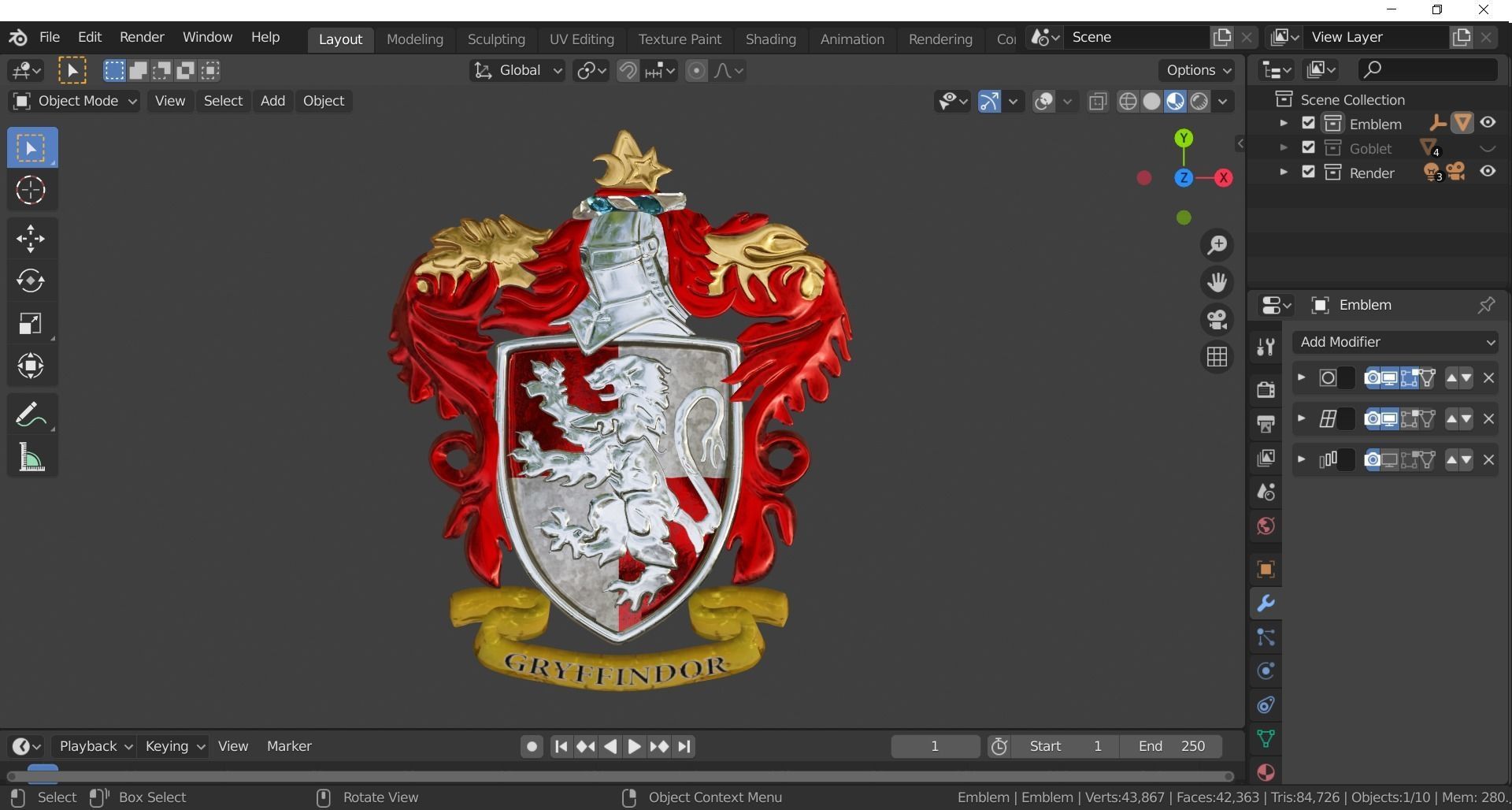This screenshot has height=810, width=1512.
Task: Open the Tool properties tab
Action: [1266, 347]
